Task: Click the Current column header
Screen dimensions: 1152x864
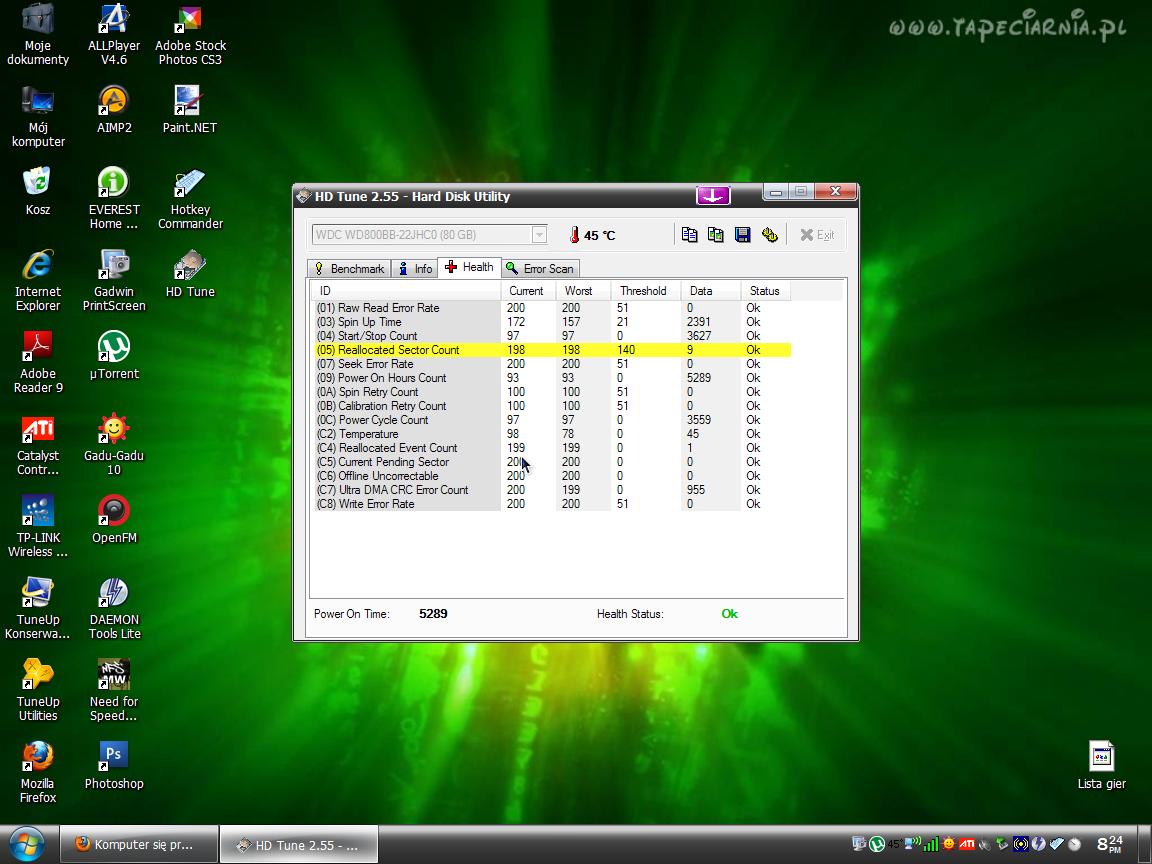Action: click(x=526, y=291)
